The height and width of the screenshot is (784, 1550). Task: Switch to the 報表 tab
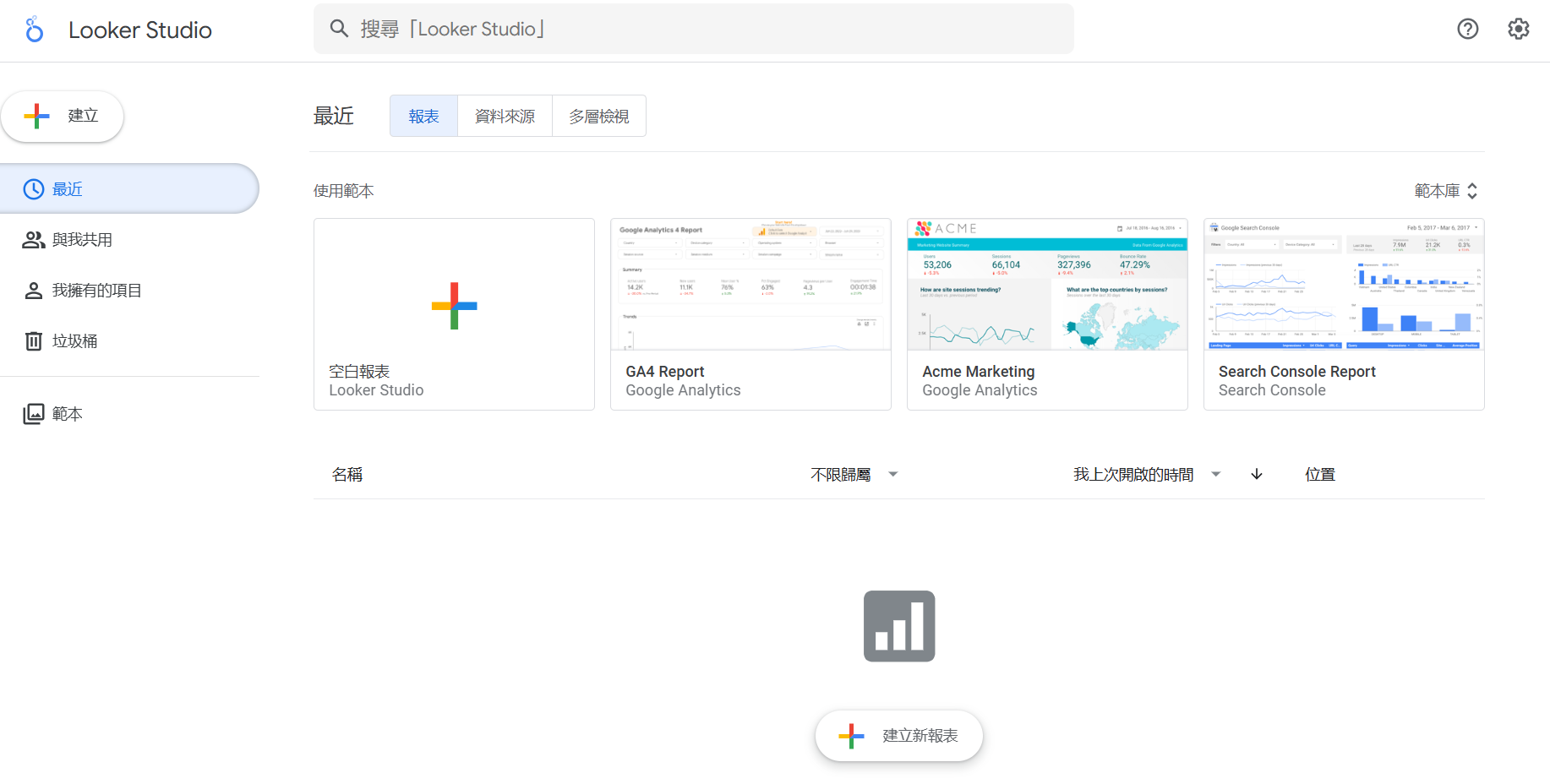click(x=423, y=117)
